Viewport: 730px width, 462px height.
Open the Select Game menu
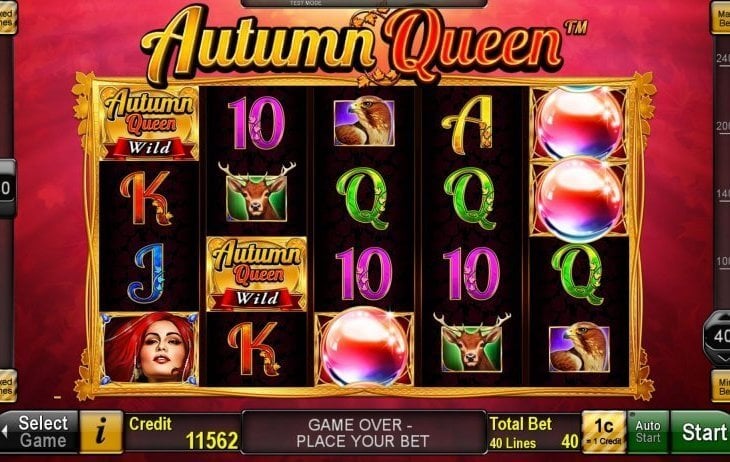[39, 432]
